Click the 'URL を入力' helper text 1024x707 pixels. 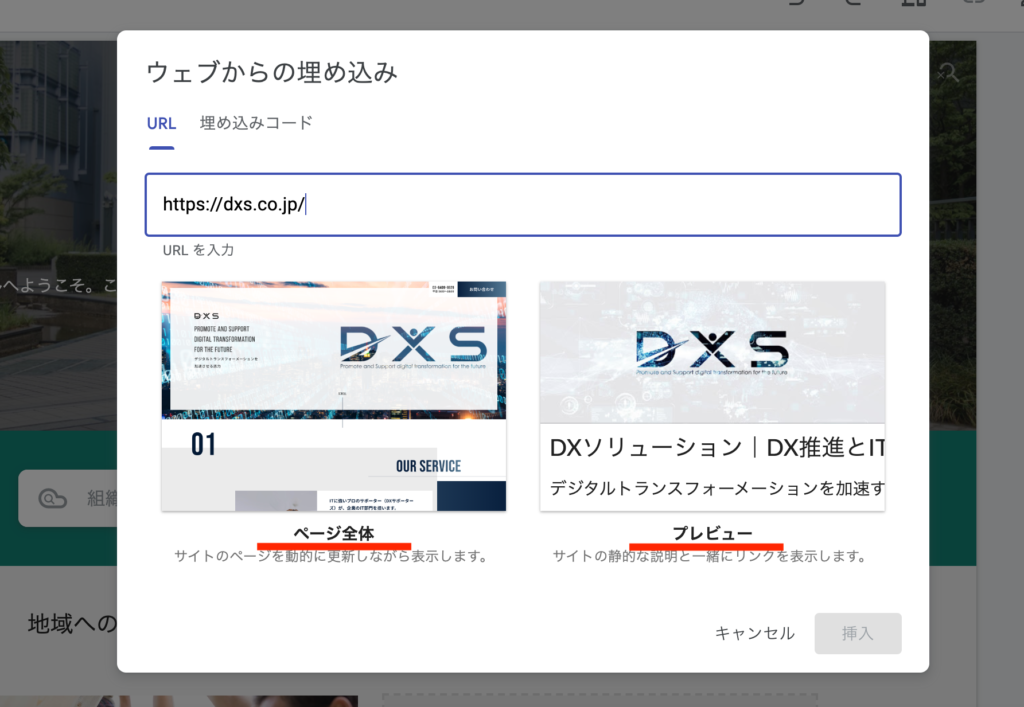pos(199,250)
